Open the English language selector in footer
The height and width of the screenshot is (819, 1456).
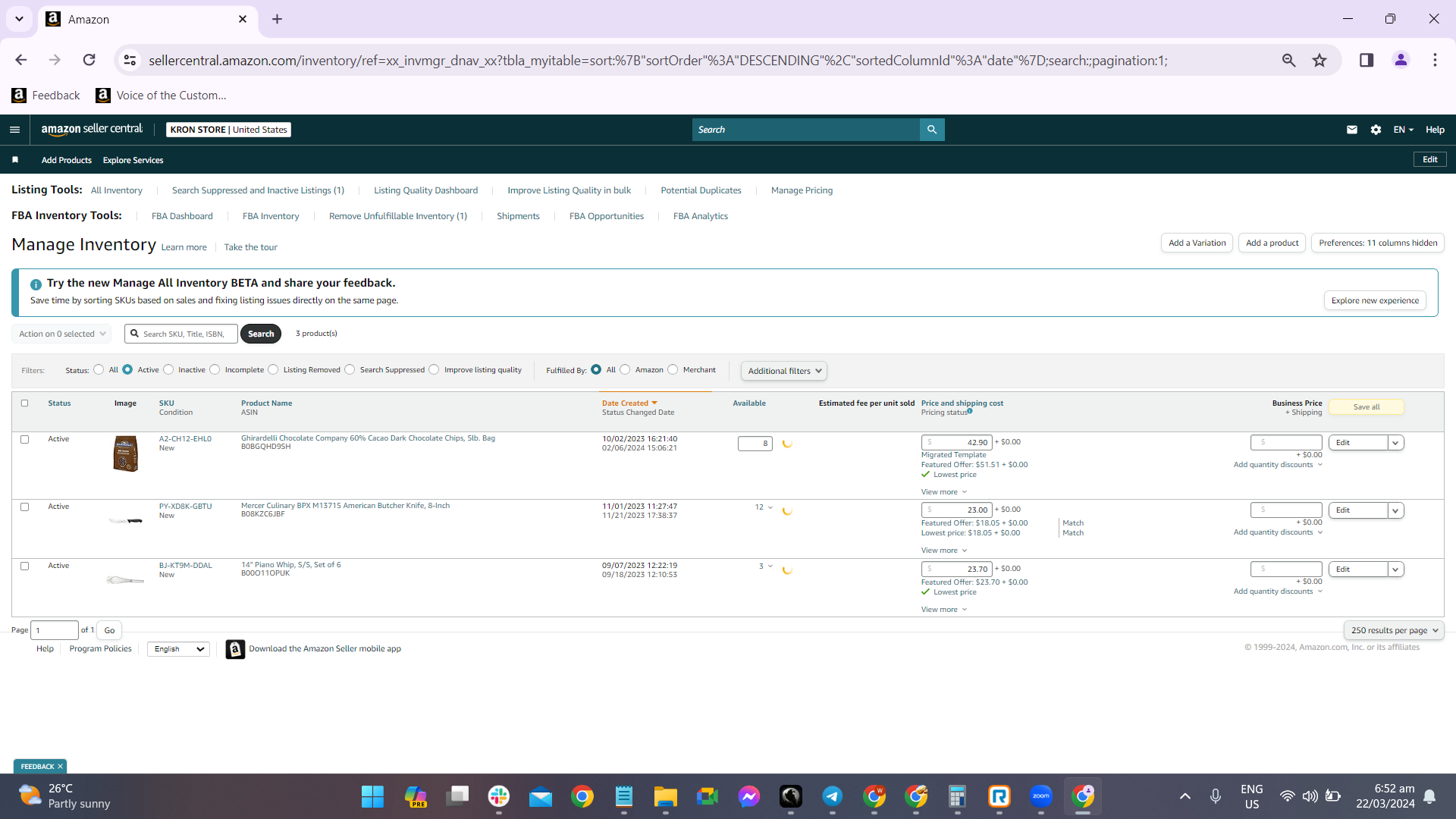179,649
